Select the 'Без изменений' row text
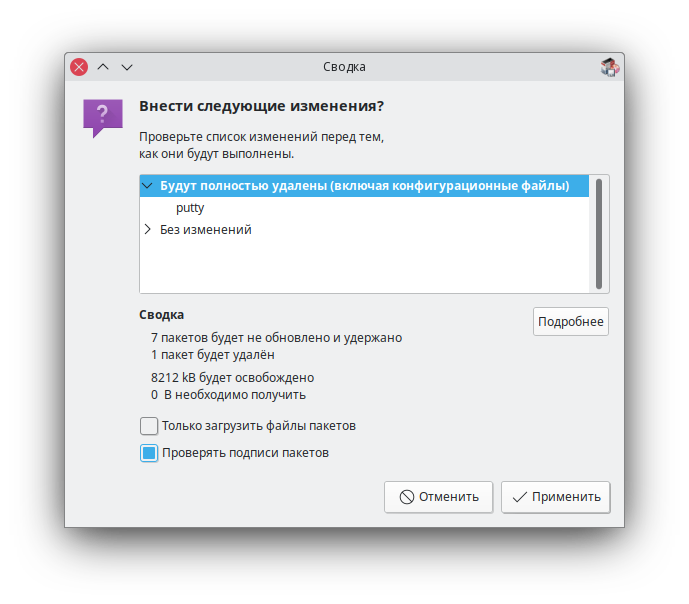 coord(206,229)
